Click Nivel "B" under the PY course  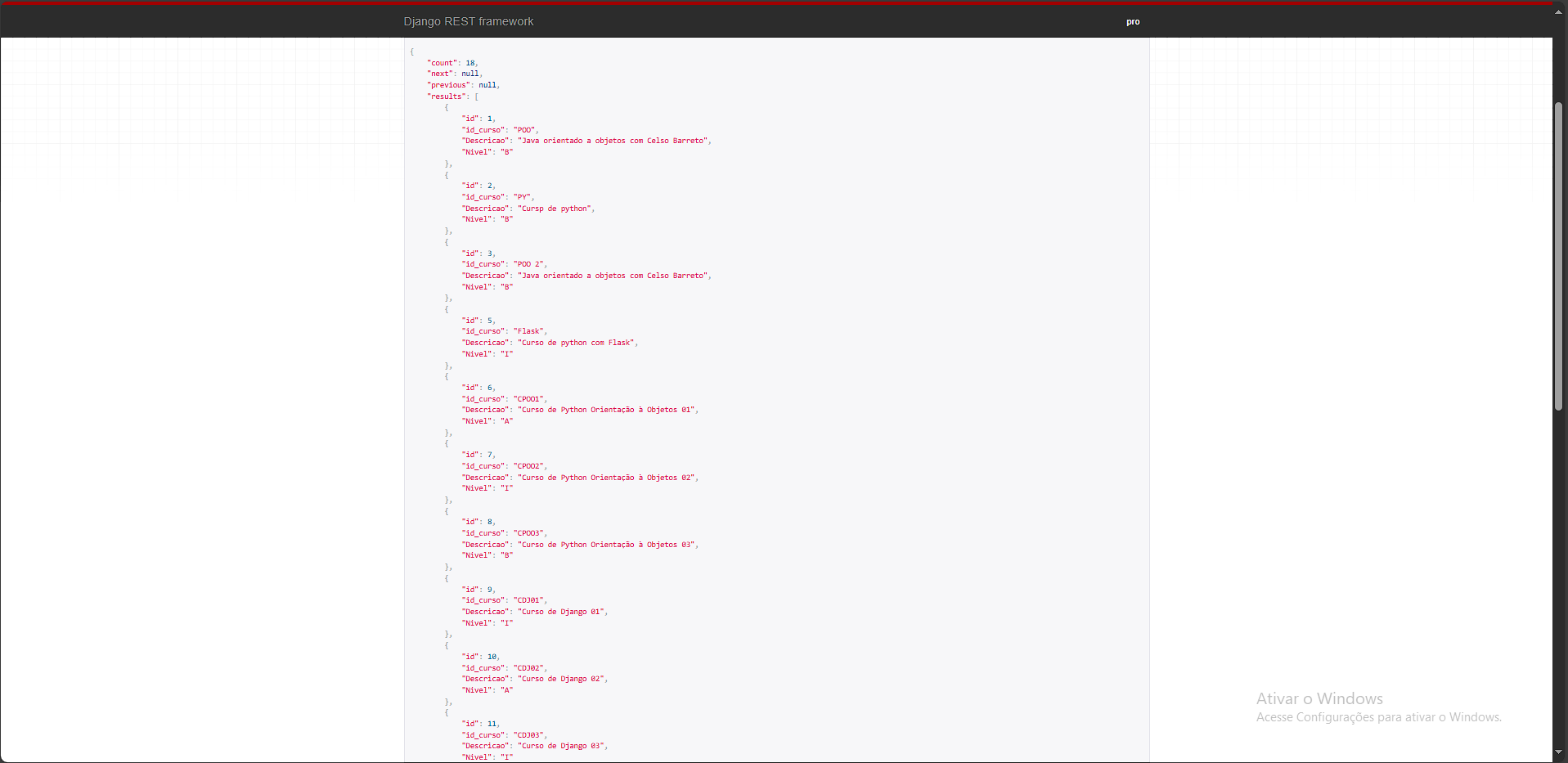pyautogui.click(x=506, y=219)
